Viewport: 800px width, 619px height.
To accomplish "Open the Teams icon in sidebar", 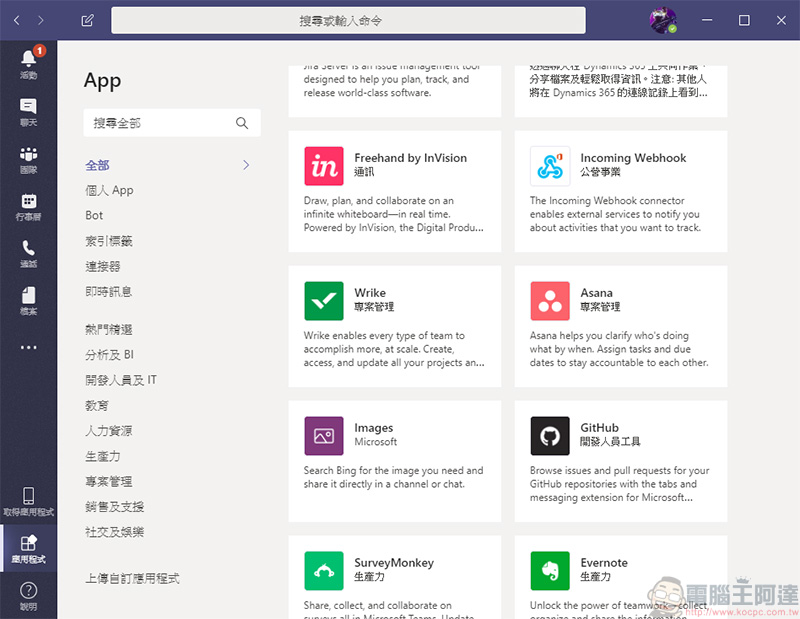I will pos(28,156).
